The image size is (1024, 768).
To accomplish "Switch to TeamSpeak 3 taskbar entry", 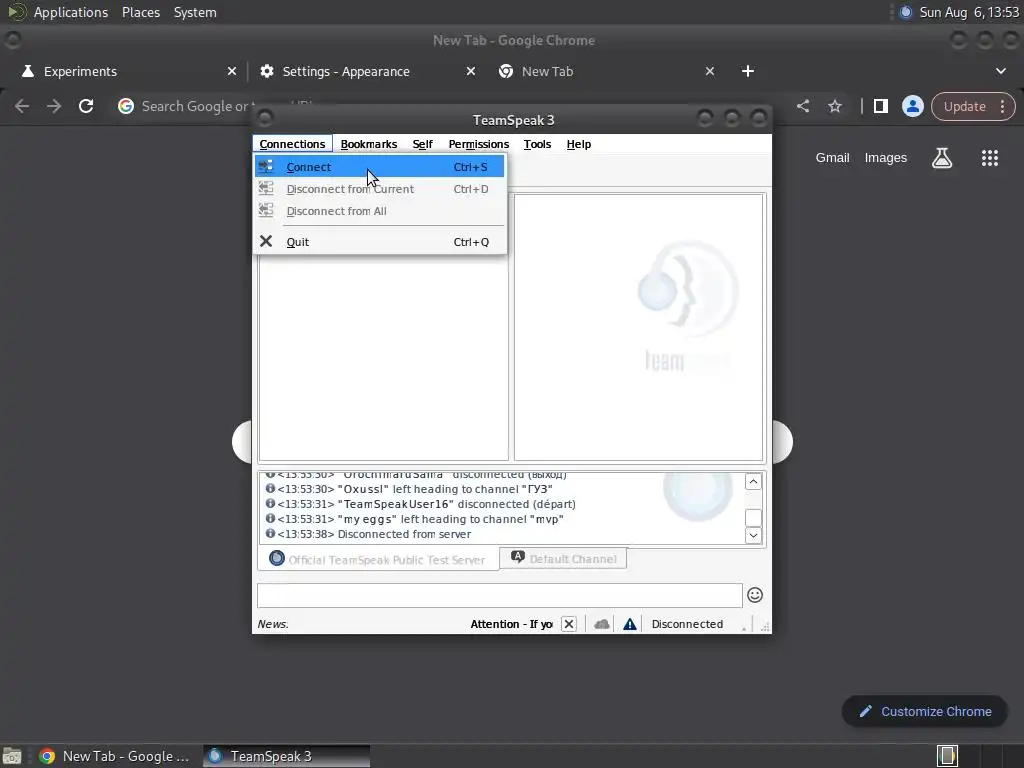I will pyautogui.click(x=286, y=756).
